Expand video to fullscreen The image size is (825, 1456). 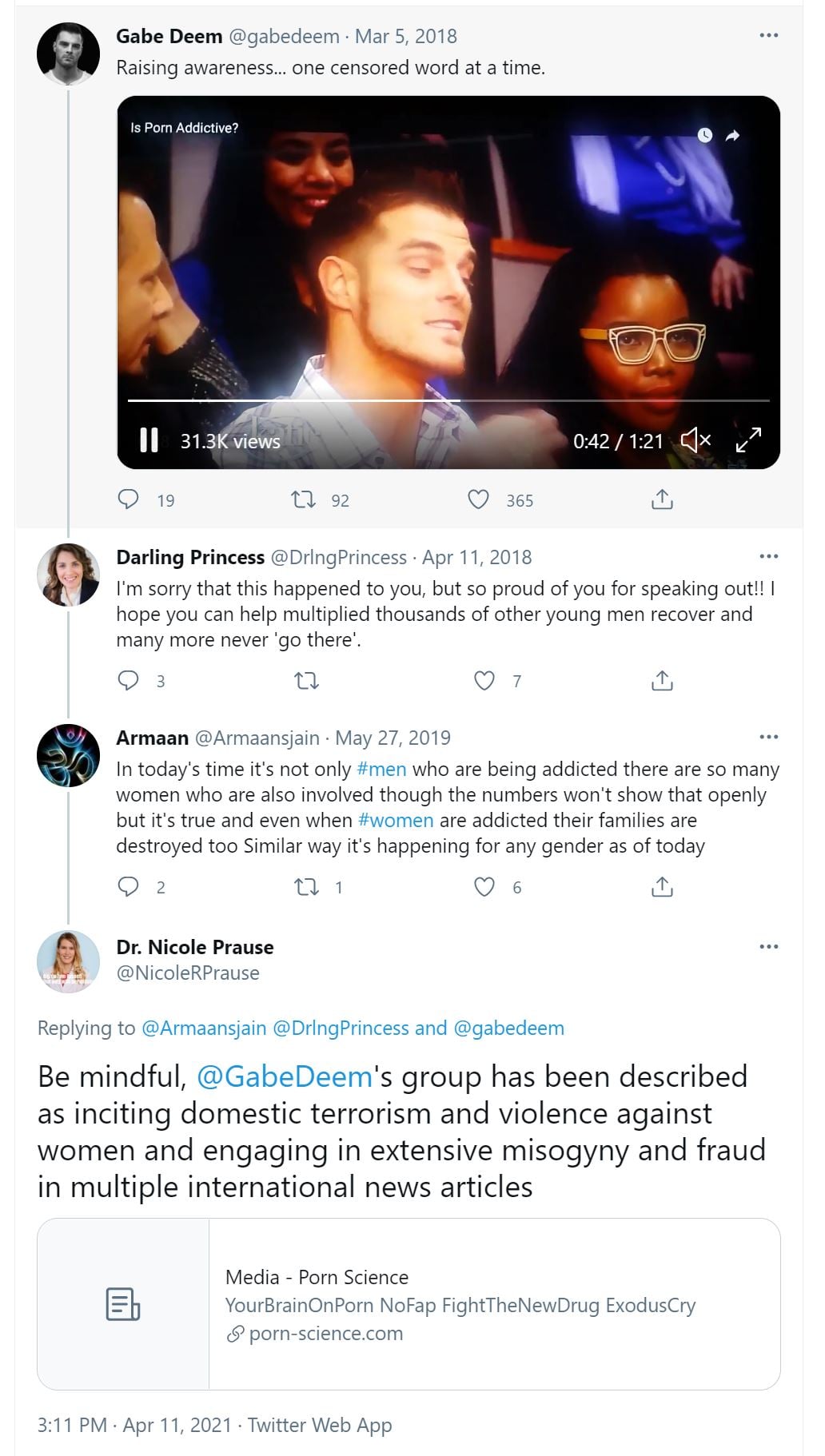point(748,440)
